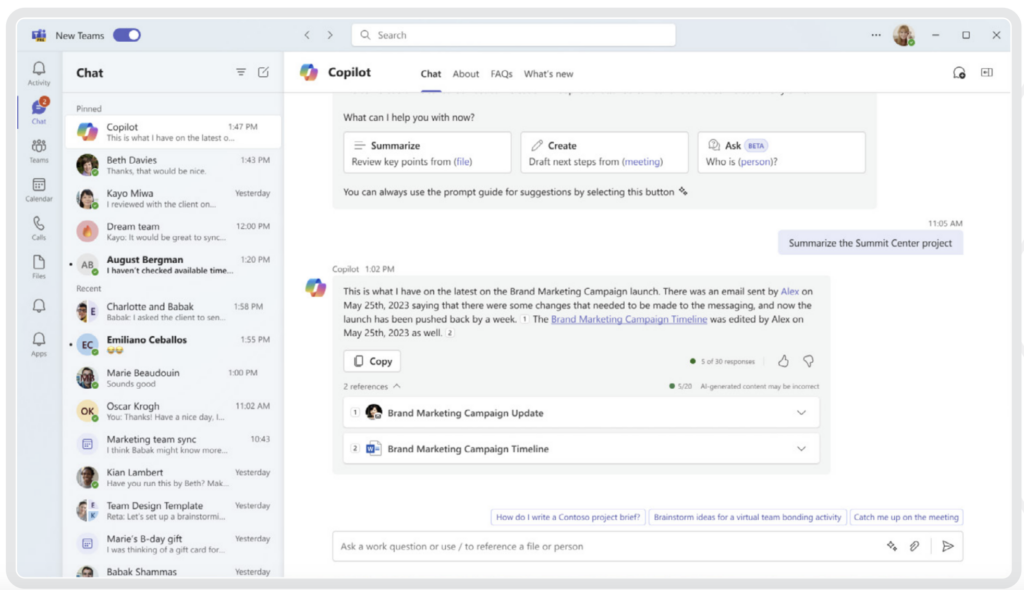
Task: Switch to the What's new tab
Action: click(549, 74)
